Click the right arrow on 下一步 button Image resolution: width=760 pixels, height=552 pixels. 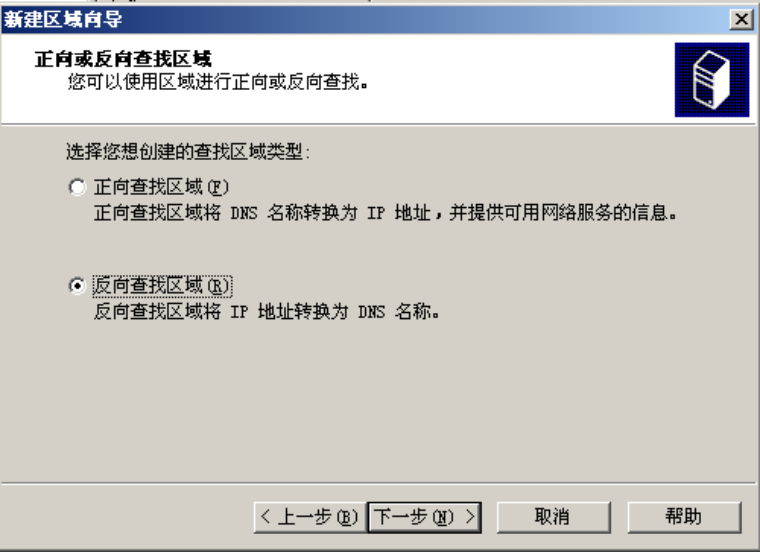(x=469, y=517)
